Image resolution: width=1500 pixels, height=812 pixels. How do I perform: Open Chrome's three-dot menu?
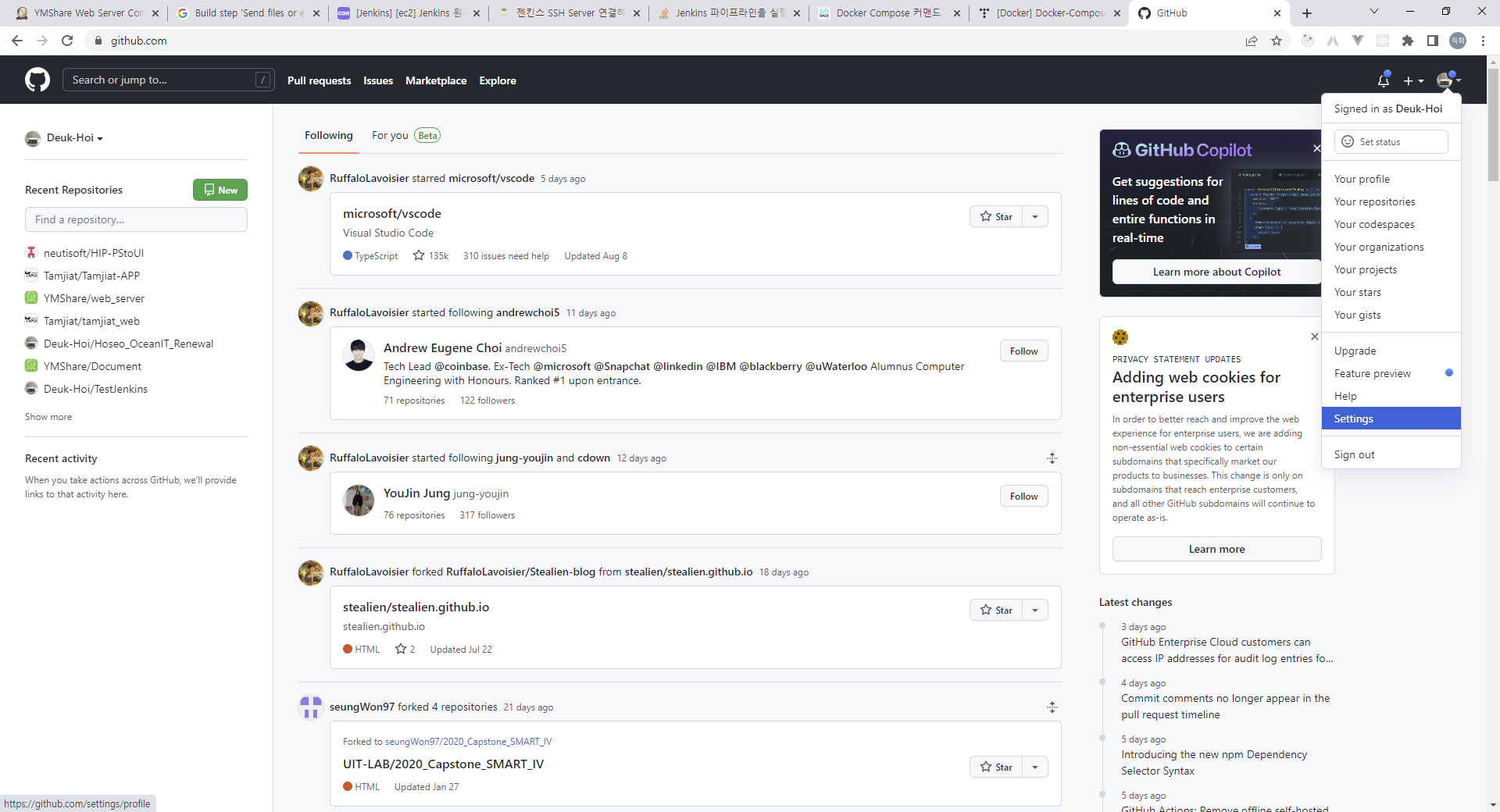pyautogui.click(x=1483, y=41)
